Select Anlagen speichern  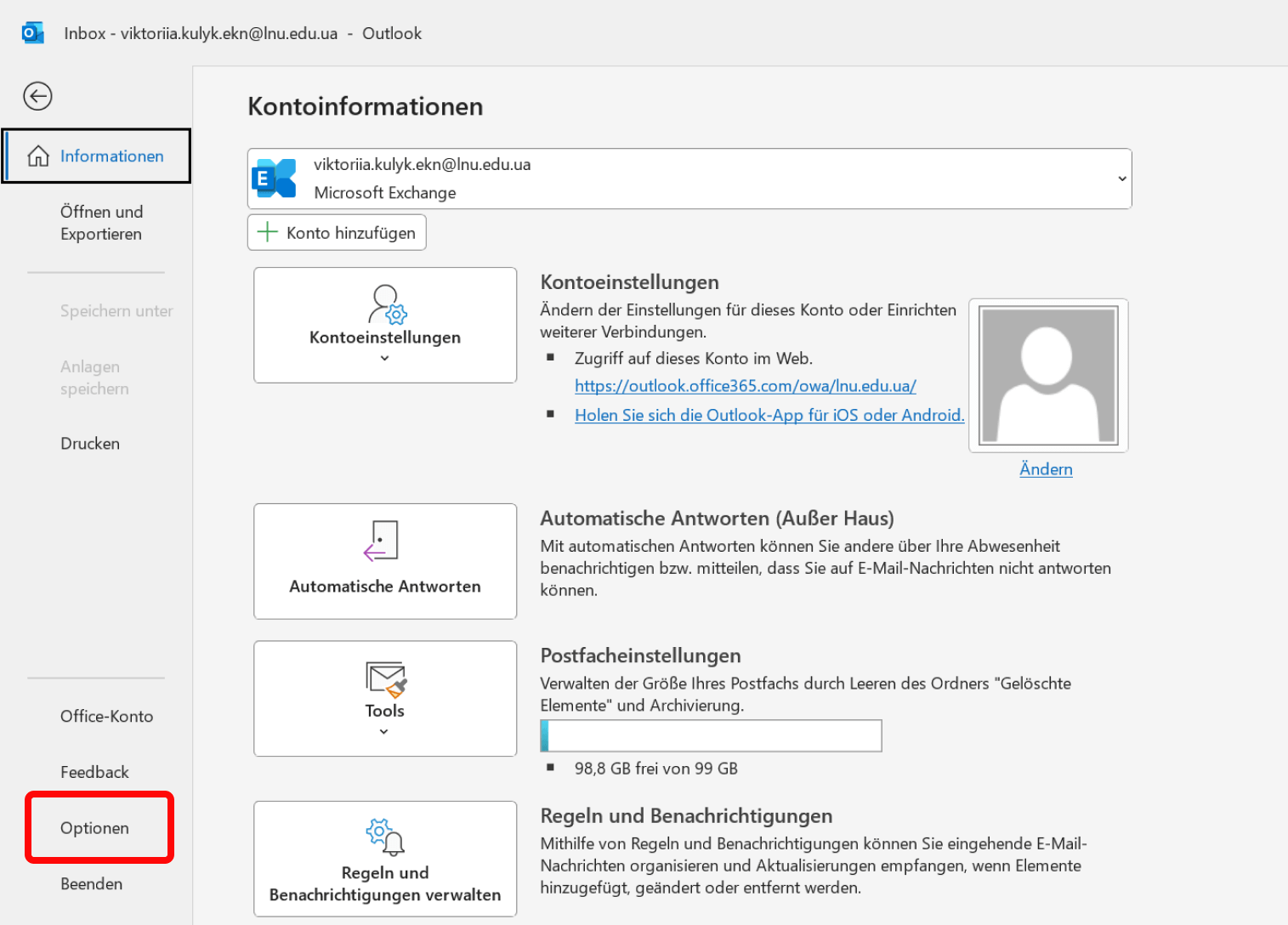[94, 377]
